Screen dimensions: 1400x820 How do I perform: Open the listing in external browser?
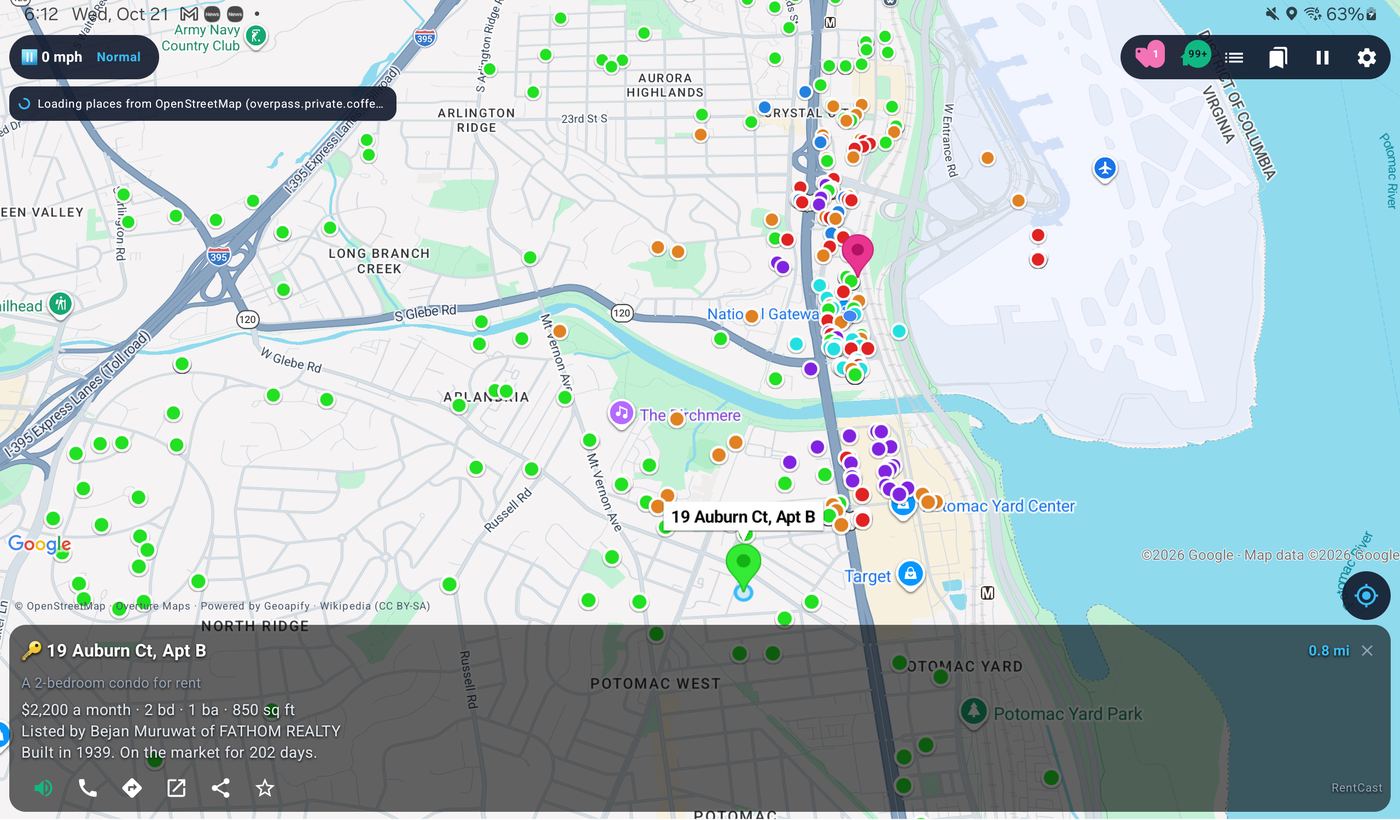pos(176,788)
